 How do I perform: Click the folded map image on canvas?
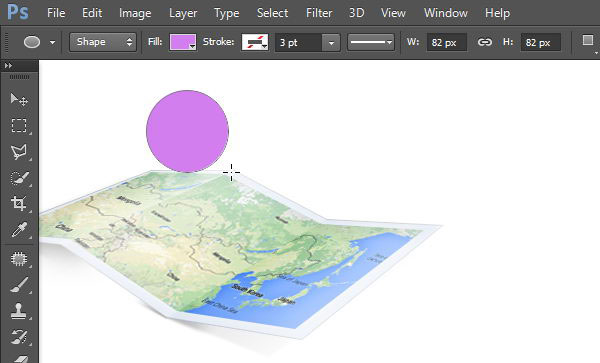coord(241,254)
